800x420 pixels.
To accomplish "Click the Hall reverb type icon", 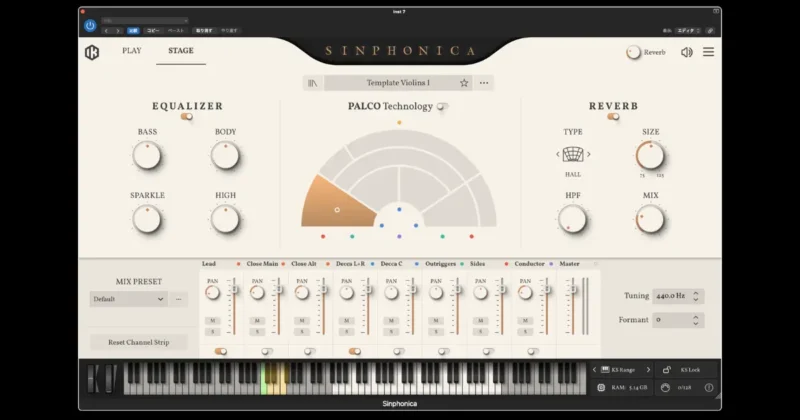I will tap(572, 154).
